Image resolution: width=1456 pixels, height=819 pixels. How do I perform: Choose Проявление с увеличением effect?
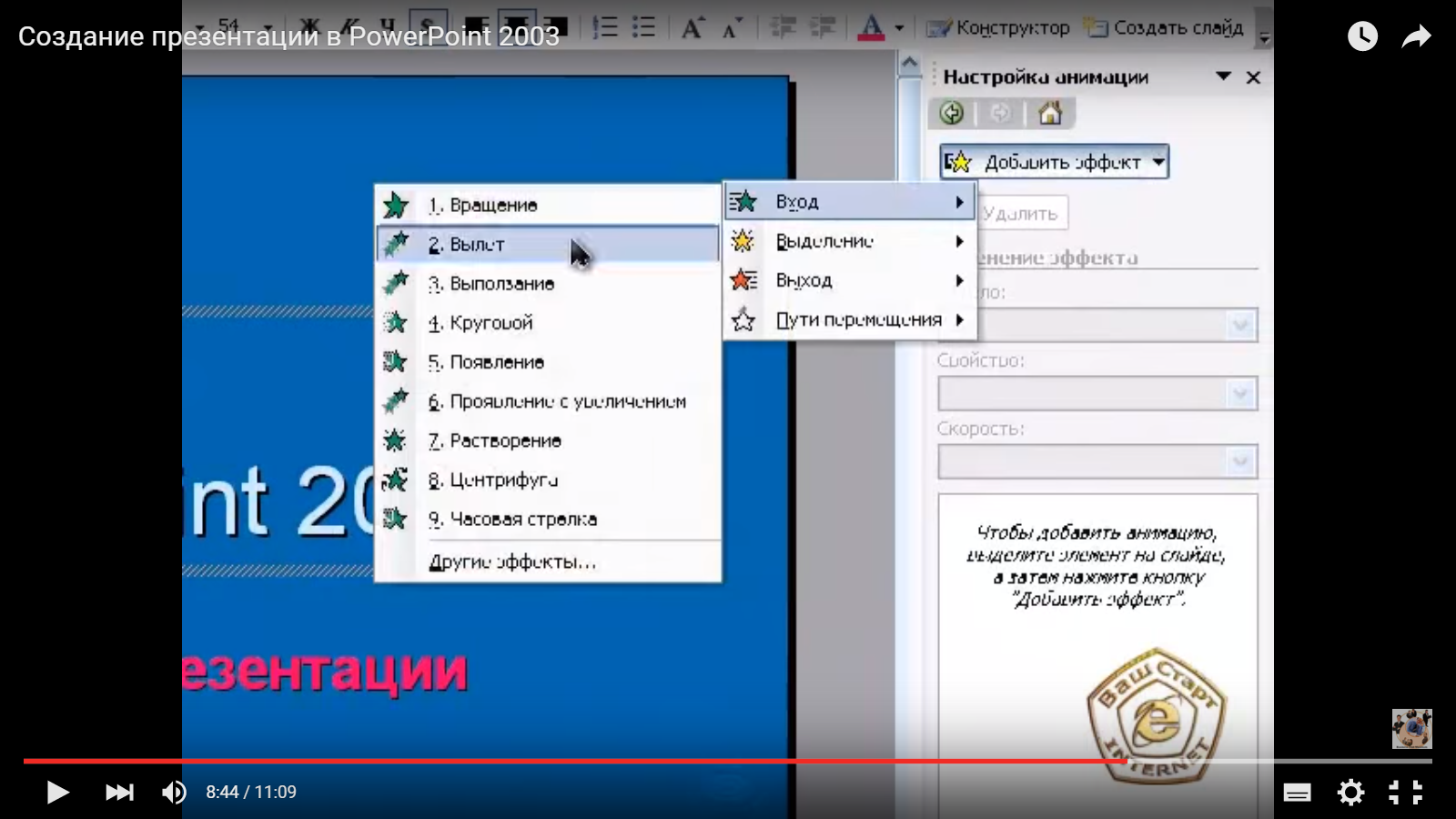[548, 400]
